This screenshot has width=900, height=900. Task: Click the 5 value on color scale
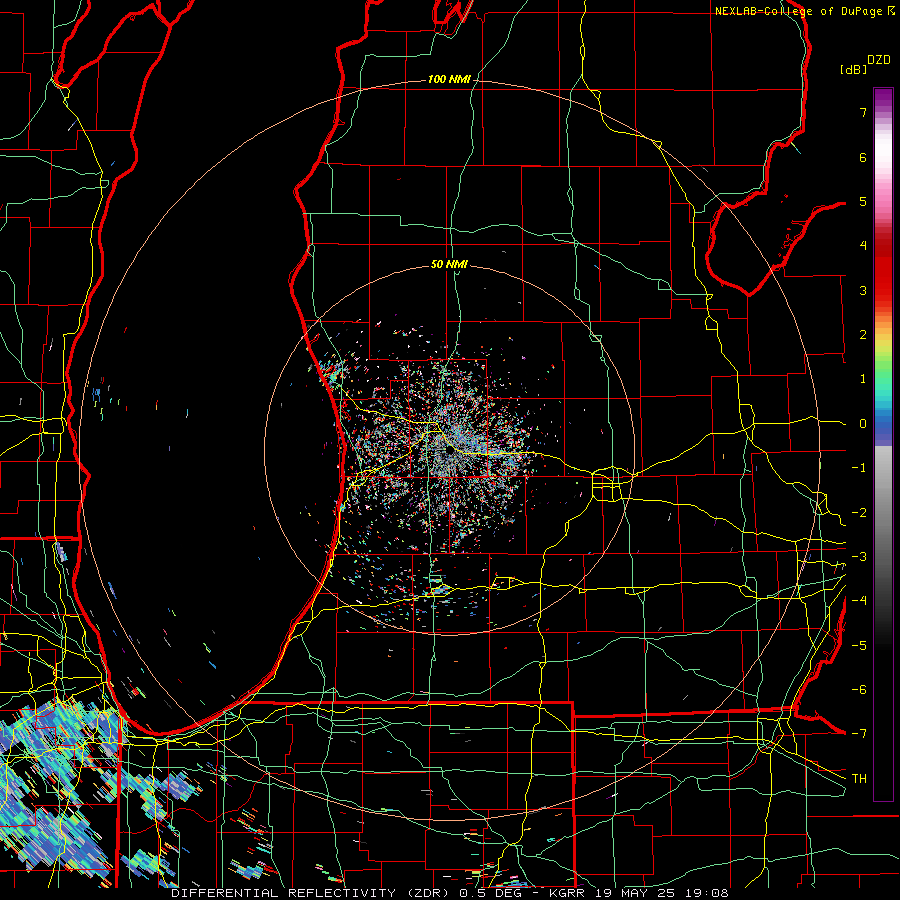tap(863, 201)
